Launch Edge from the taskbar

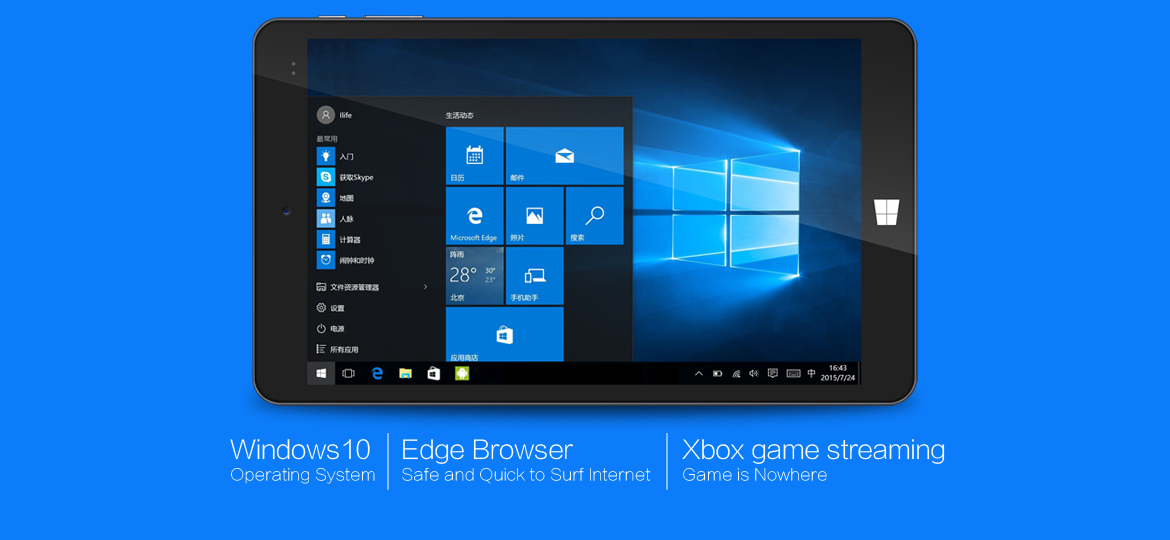pyautogui.click(x=377, y=374)
